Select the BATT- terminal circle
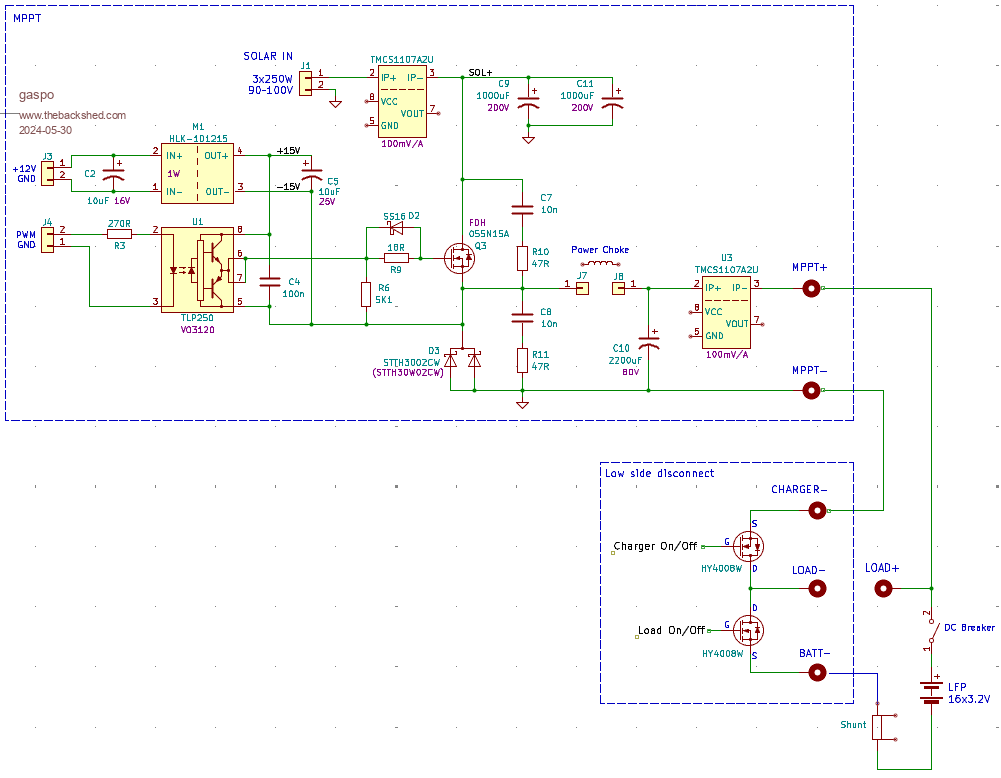 coord(818,673)
